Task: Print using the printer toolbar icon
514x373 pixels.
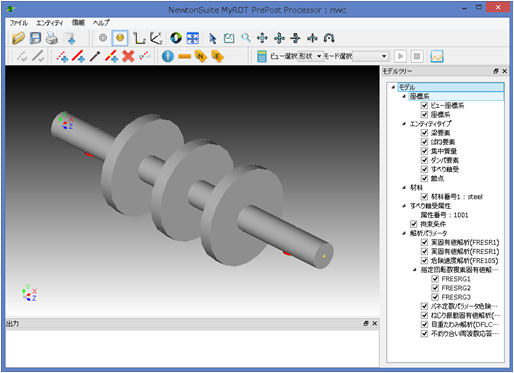Action: click(x=52, y=38)
